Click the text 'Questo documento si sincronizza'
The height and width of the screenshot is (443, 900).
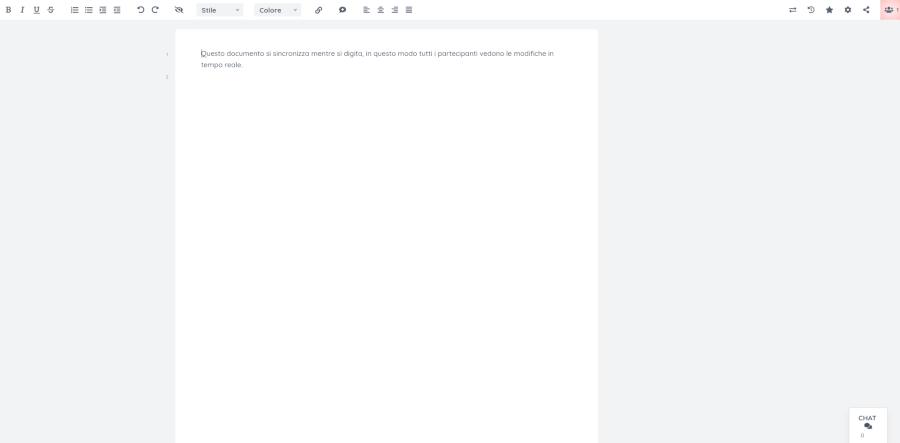255,53
